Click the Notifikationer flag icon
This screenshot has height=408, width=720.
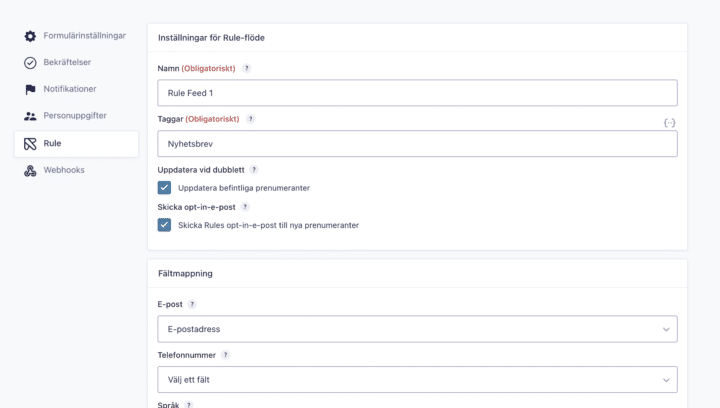click(30, 90)
